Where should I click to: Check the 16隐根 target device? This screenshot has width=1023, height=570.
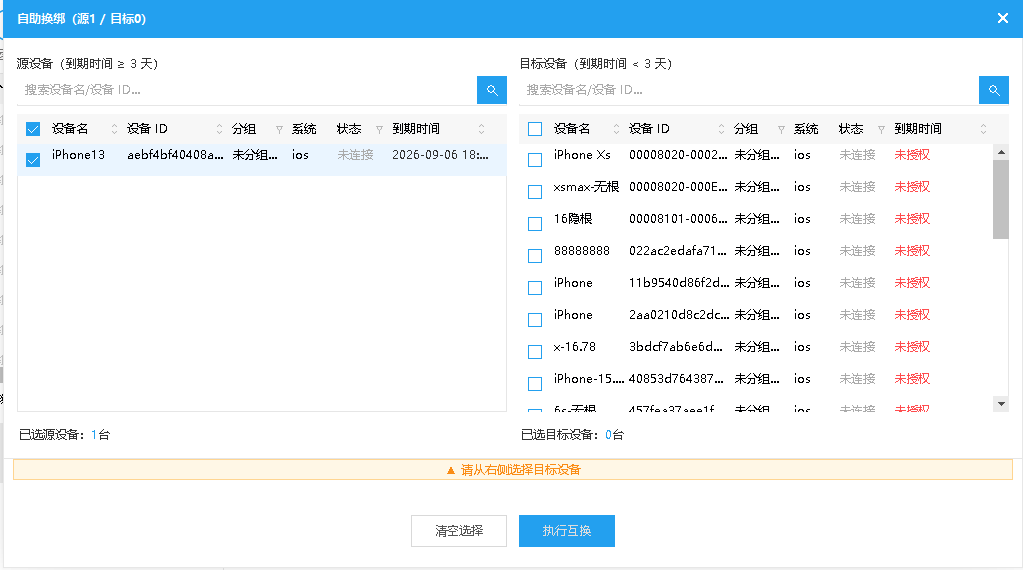(x=535, y=224)
